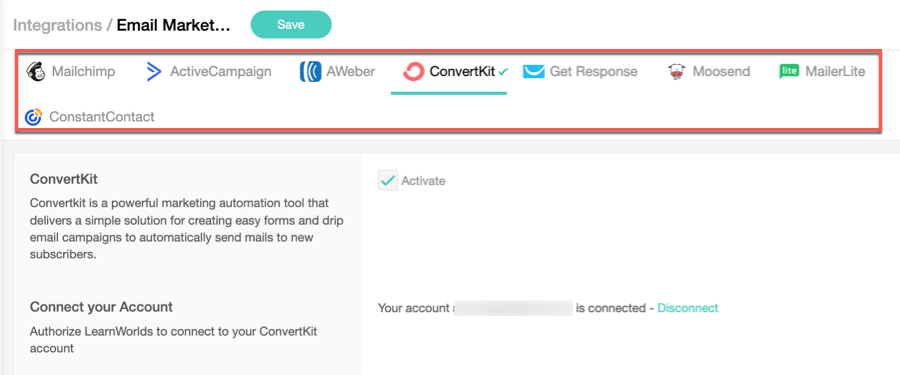
Task: Click the ActiveCampaign blue arrow icon
Action: coord(154,72)
